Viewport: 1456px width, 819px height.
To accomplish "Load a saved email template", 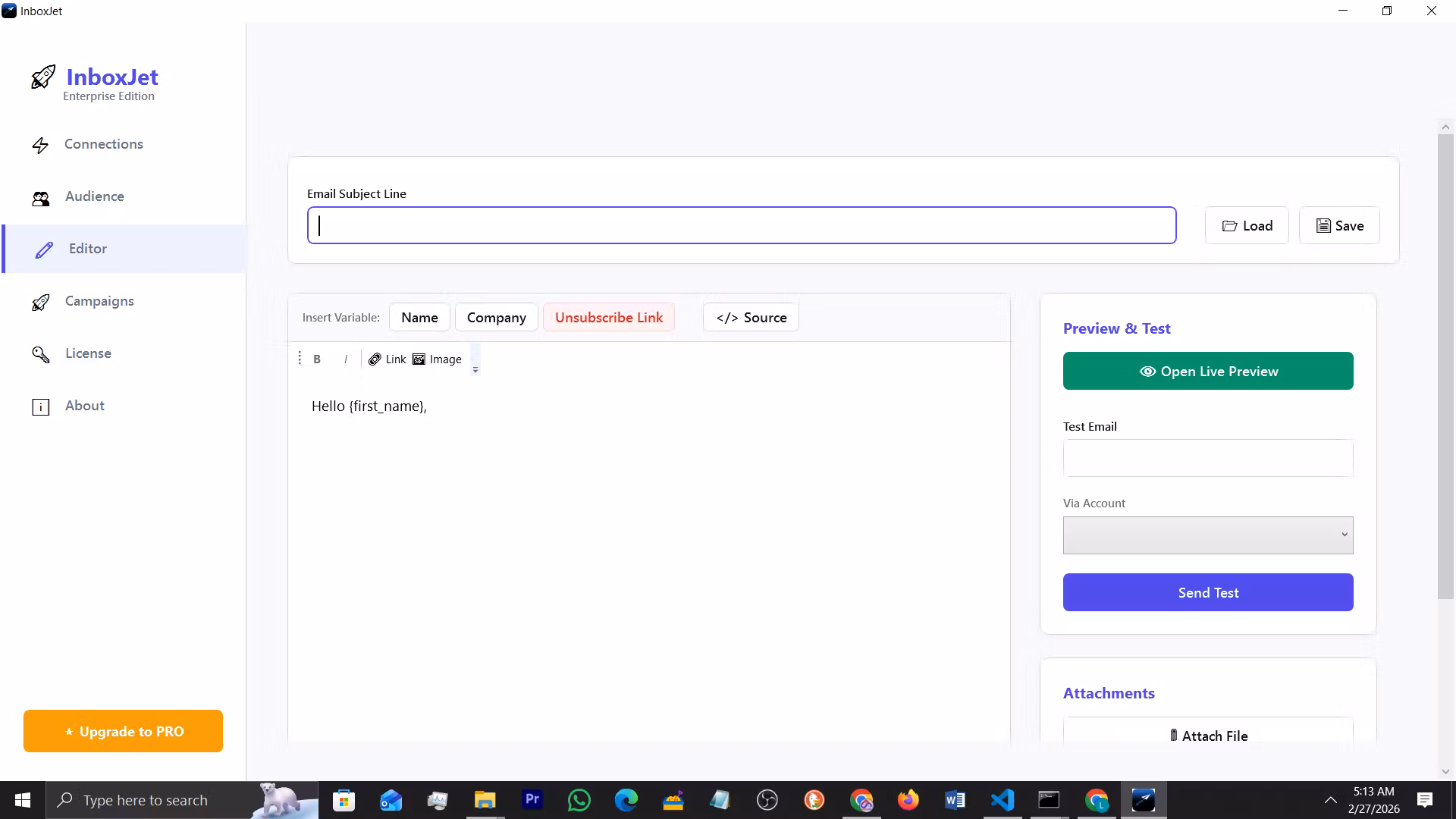I will click(1247, 225).
